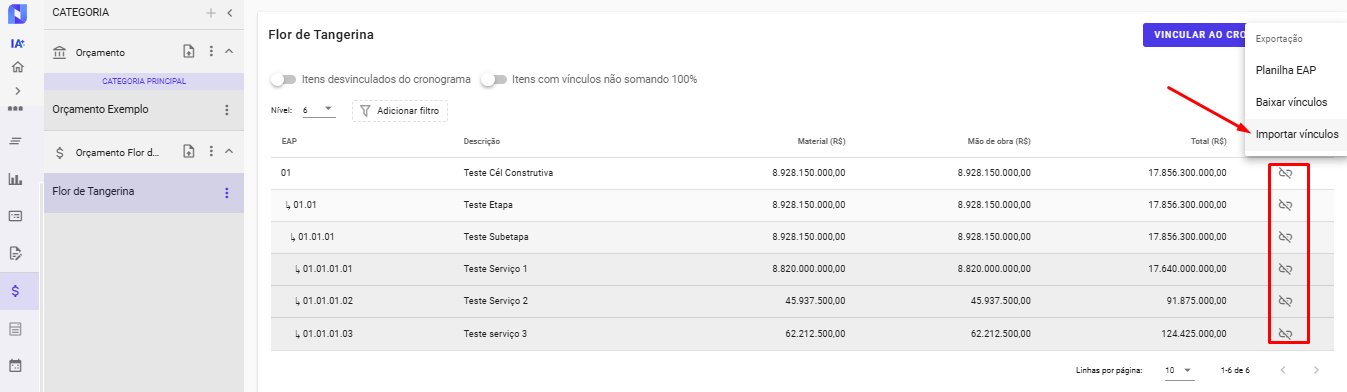Image resolution: width=1347 pixels, height=392 pixels.
Task: Open the dollar-sign budget icon in the sidebar
Action: 16,291
